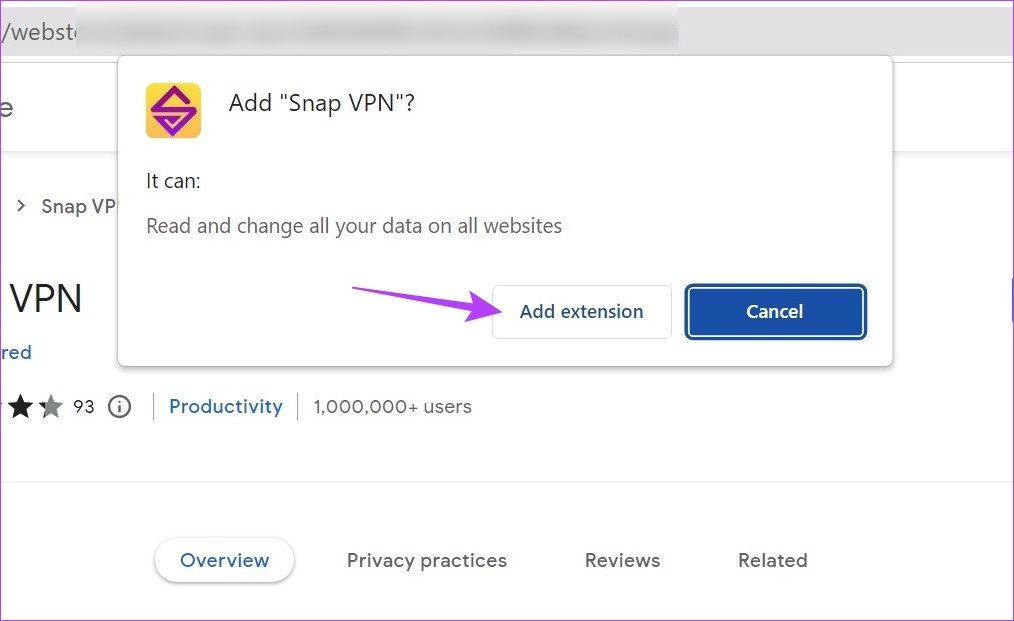The height and width of the screenshot is (621, 1014).
Task: Switch to the Privacy practices tab
Action: (x=427, y=560)
